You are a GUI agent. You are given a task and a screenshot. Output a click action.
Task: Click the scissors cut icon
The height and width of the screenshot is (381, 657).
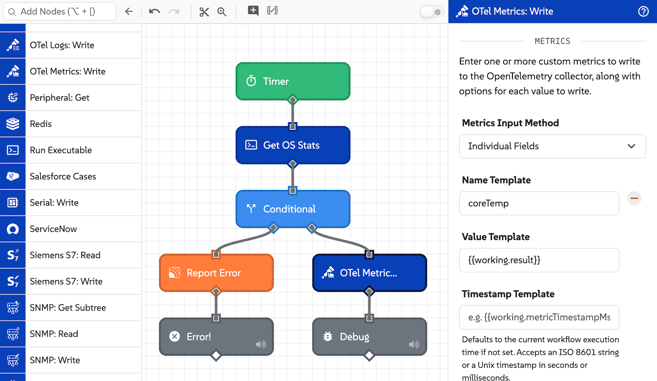204,12
